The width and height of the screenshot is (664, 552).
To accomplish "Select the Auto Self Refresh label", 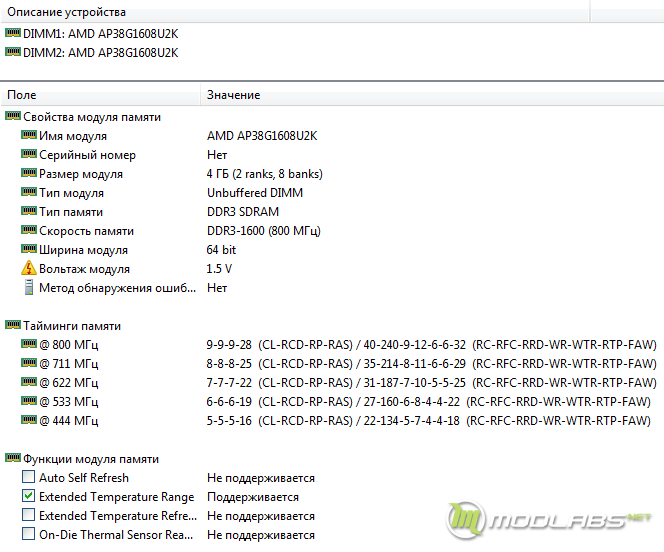I will (84, 477).
